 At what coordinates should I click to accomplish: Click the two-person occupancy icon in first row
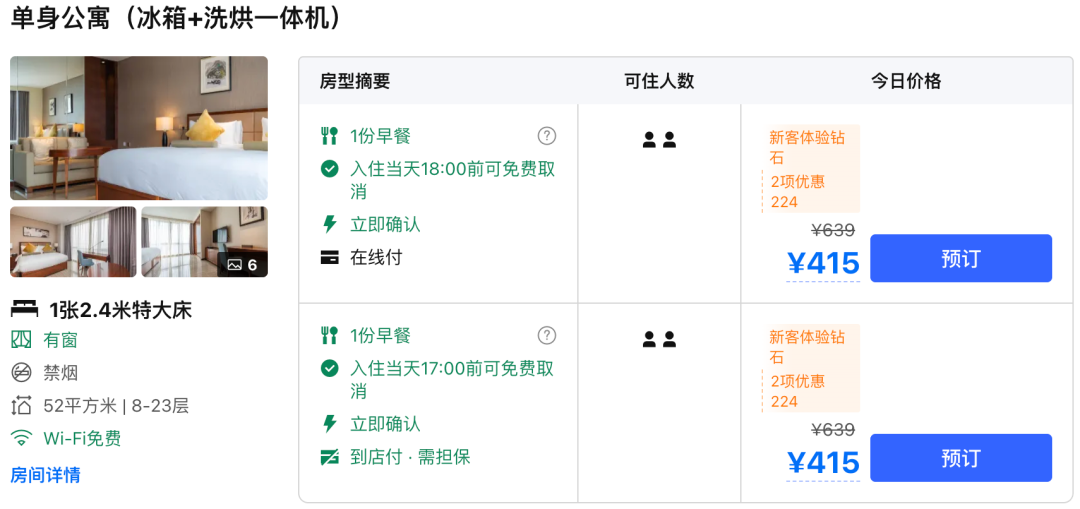tap(659, 140)
